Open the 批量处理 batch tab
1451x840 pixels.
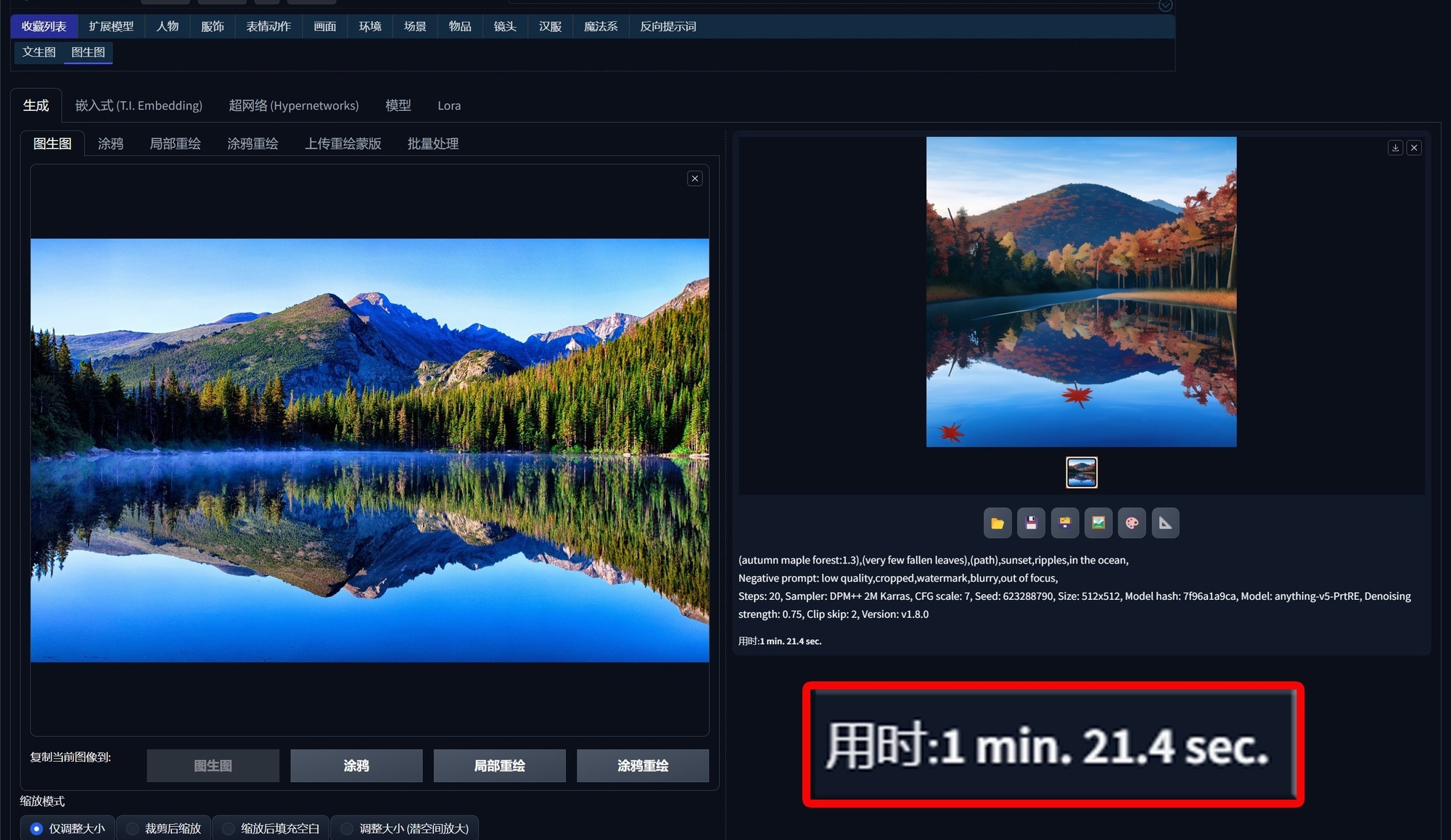[x=433, y=144]
